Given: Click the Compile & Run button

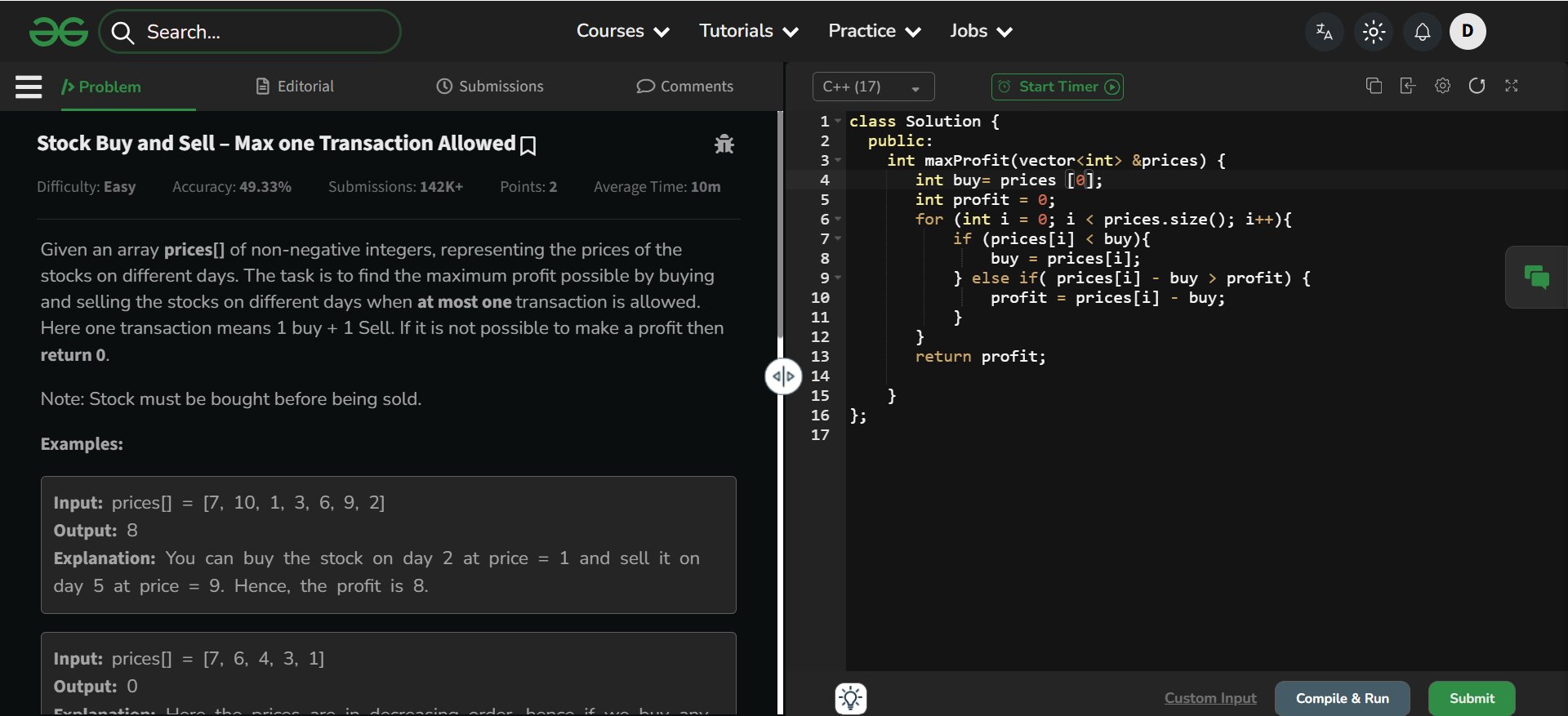Looking at the screenshot, I should tap(1342, 698).
